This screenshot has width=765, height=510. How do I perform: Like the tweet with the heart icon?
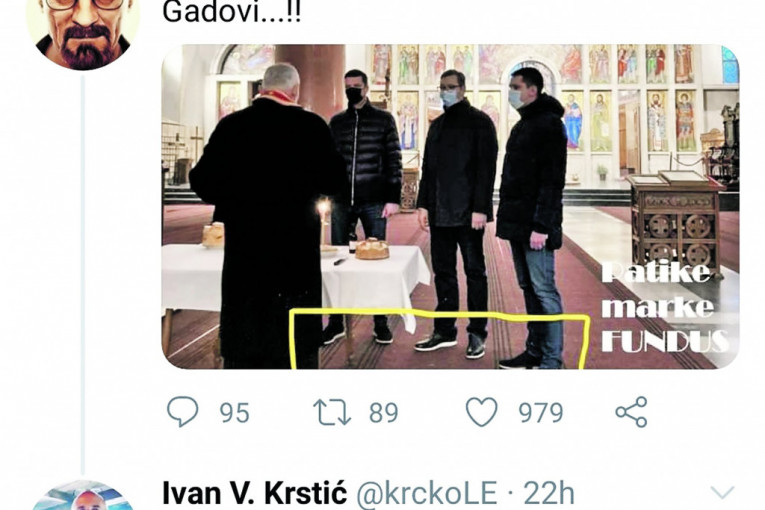pyautogui.click(x=482, y=412)
